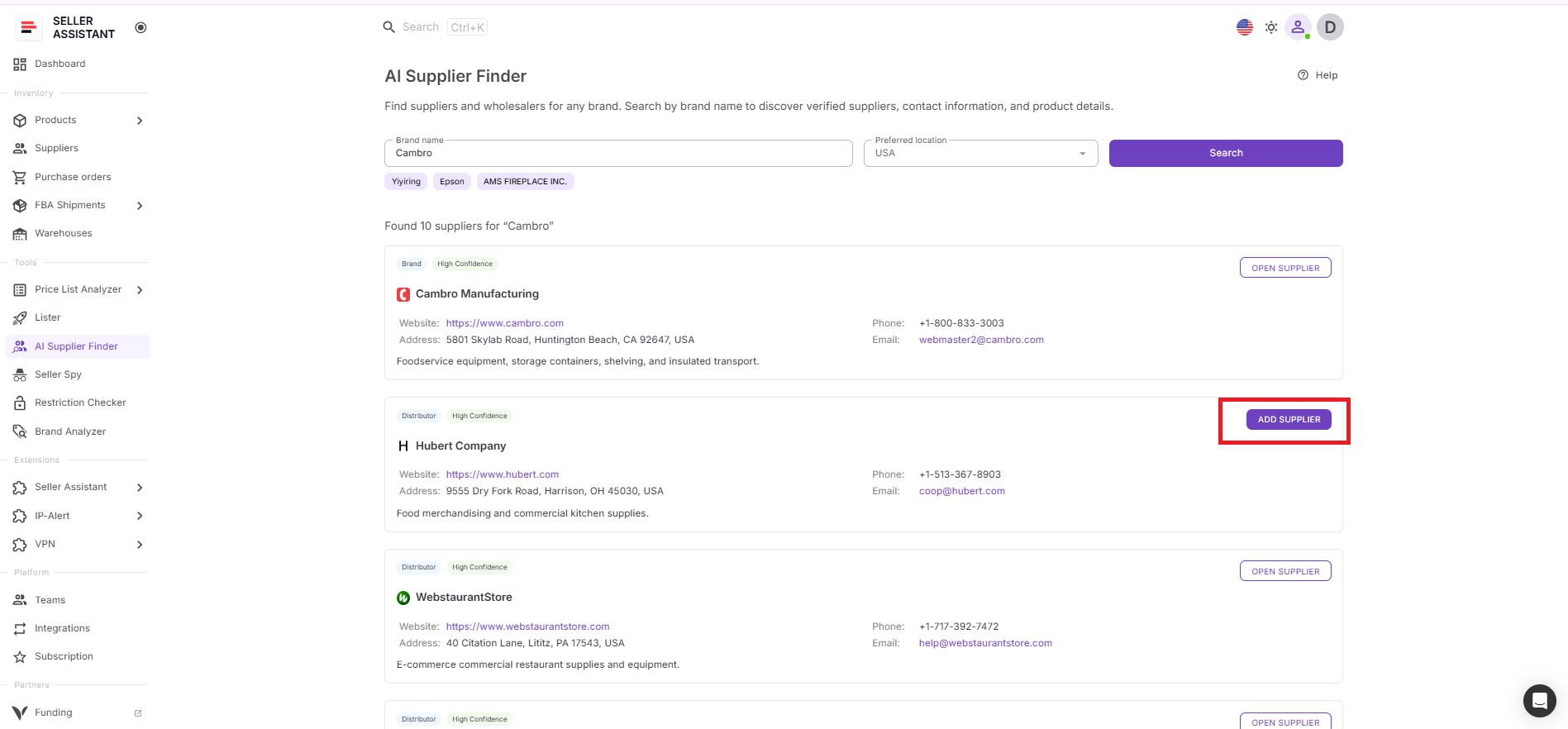
Task: Click the Funding external link icon
Action: (x=138, y=713)
